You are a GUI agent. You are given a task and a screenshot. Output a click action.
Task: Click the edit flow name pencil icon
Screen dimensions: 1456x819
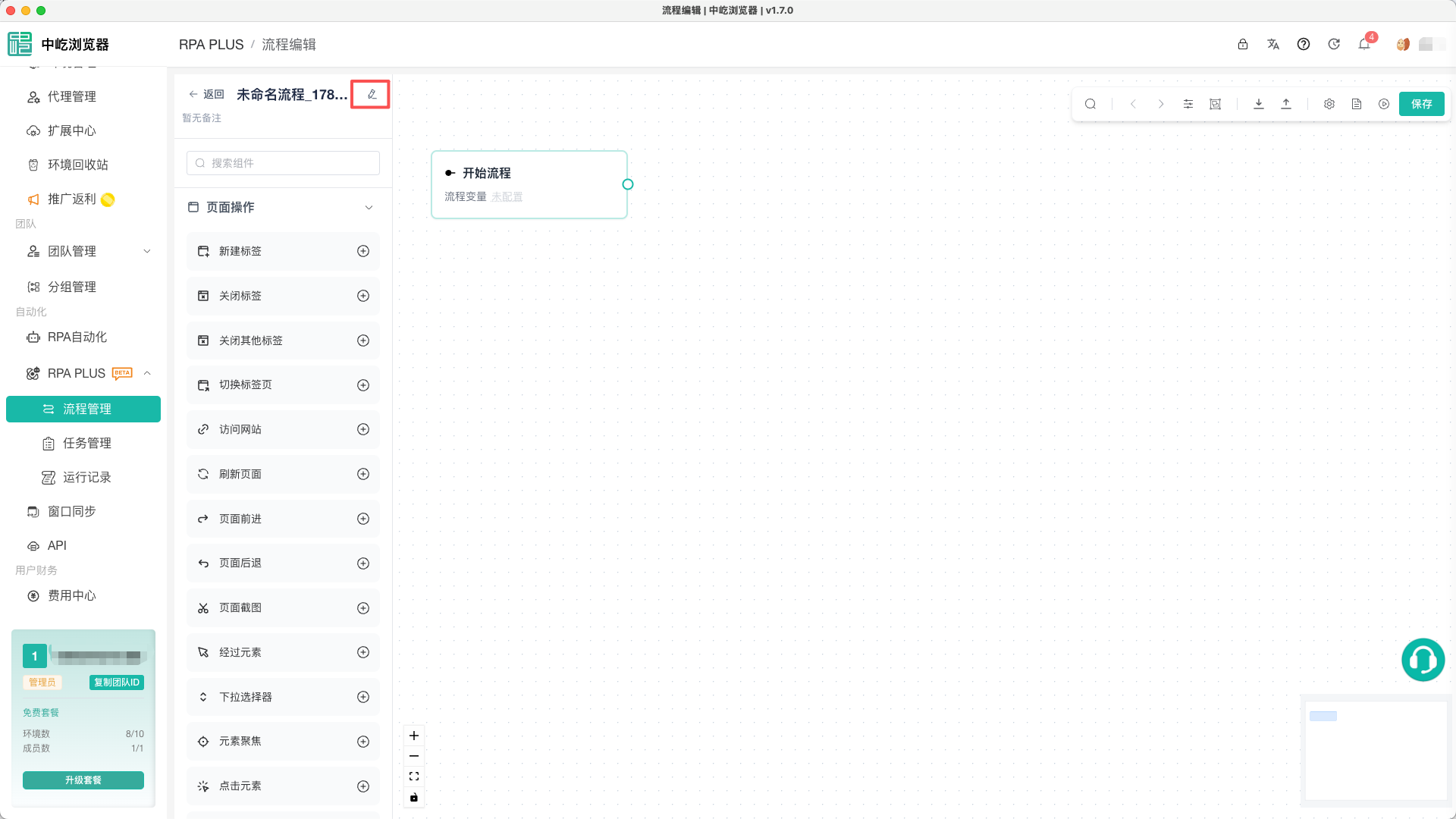(372, 95)
